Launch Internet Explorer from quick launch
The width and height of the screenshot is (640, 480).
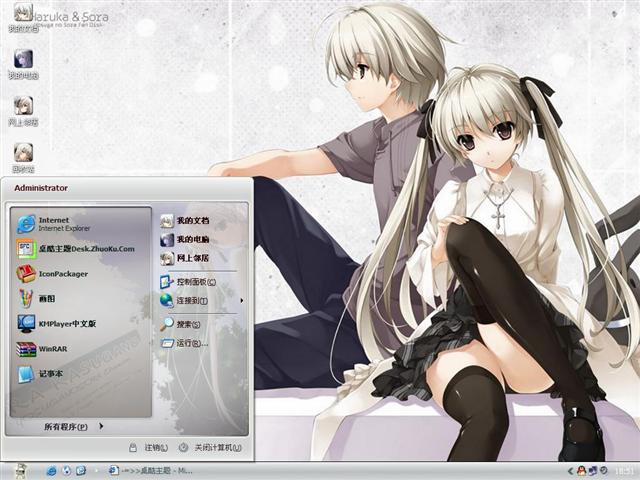coord(51,471)
